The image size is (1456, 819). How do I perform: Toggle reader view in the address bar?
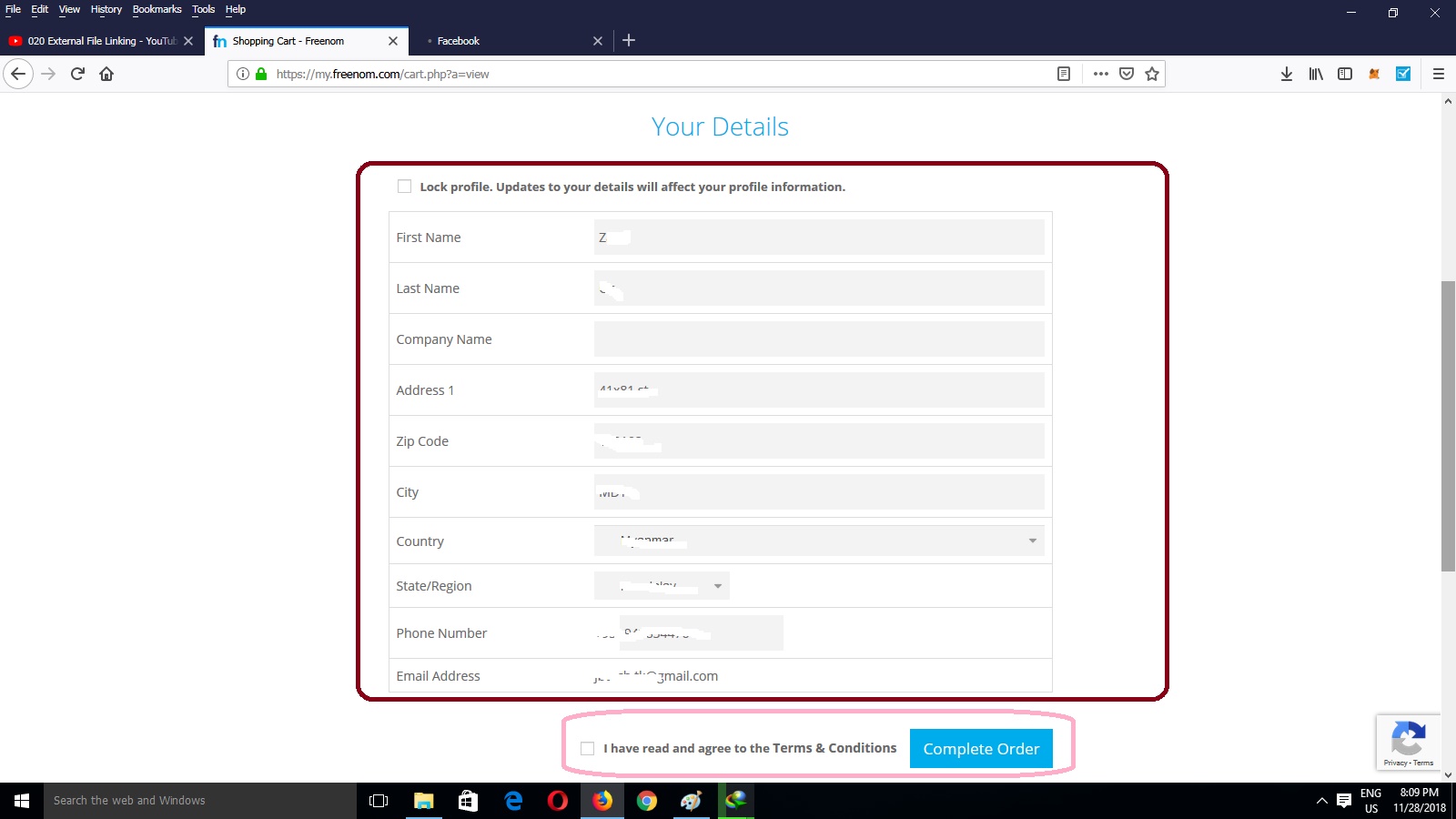pos(1063,74)
